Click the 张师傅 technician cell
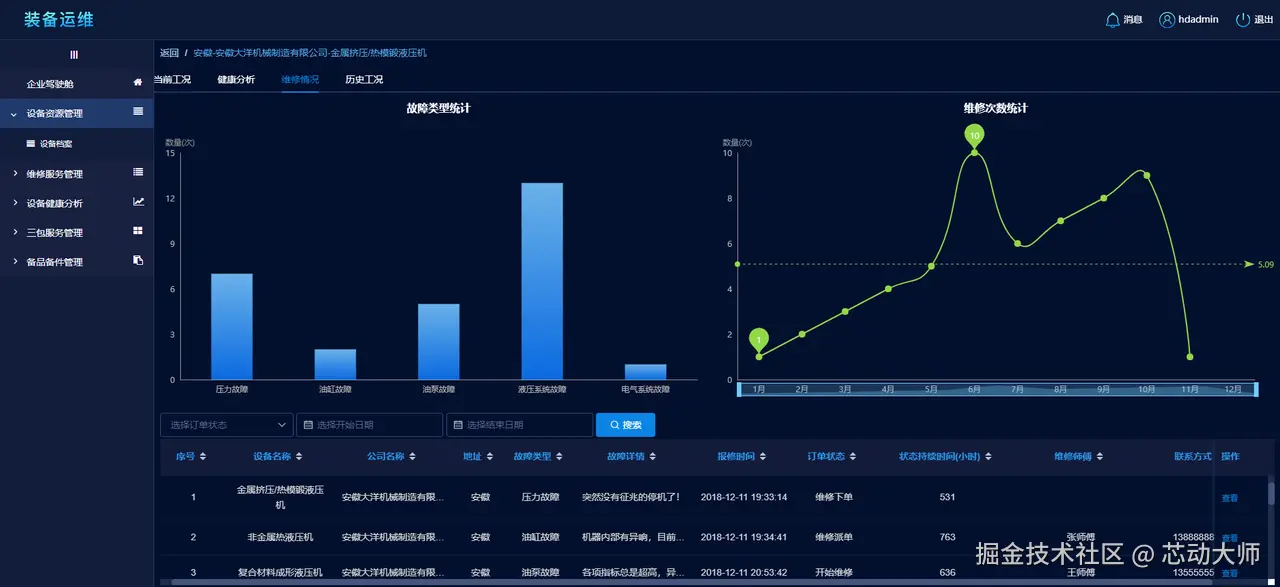1280x587 pixels. [1080, 537]
